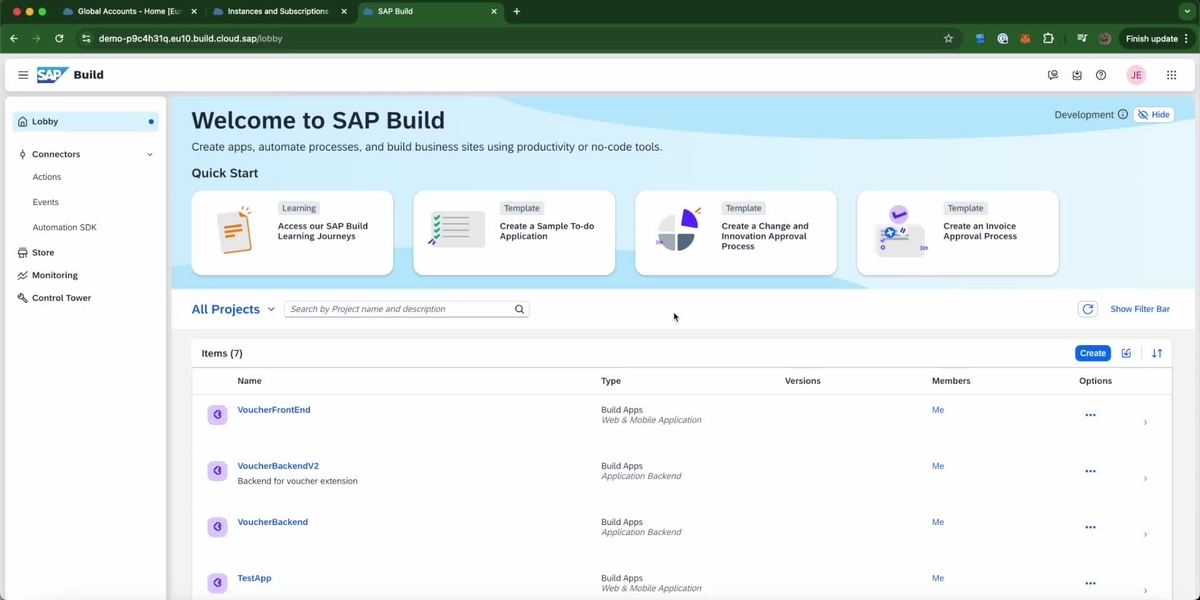Open the TestApp project link

254,578
